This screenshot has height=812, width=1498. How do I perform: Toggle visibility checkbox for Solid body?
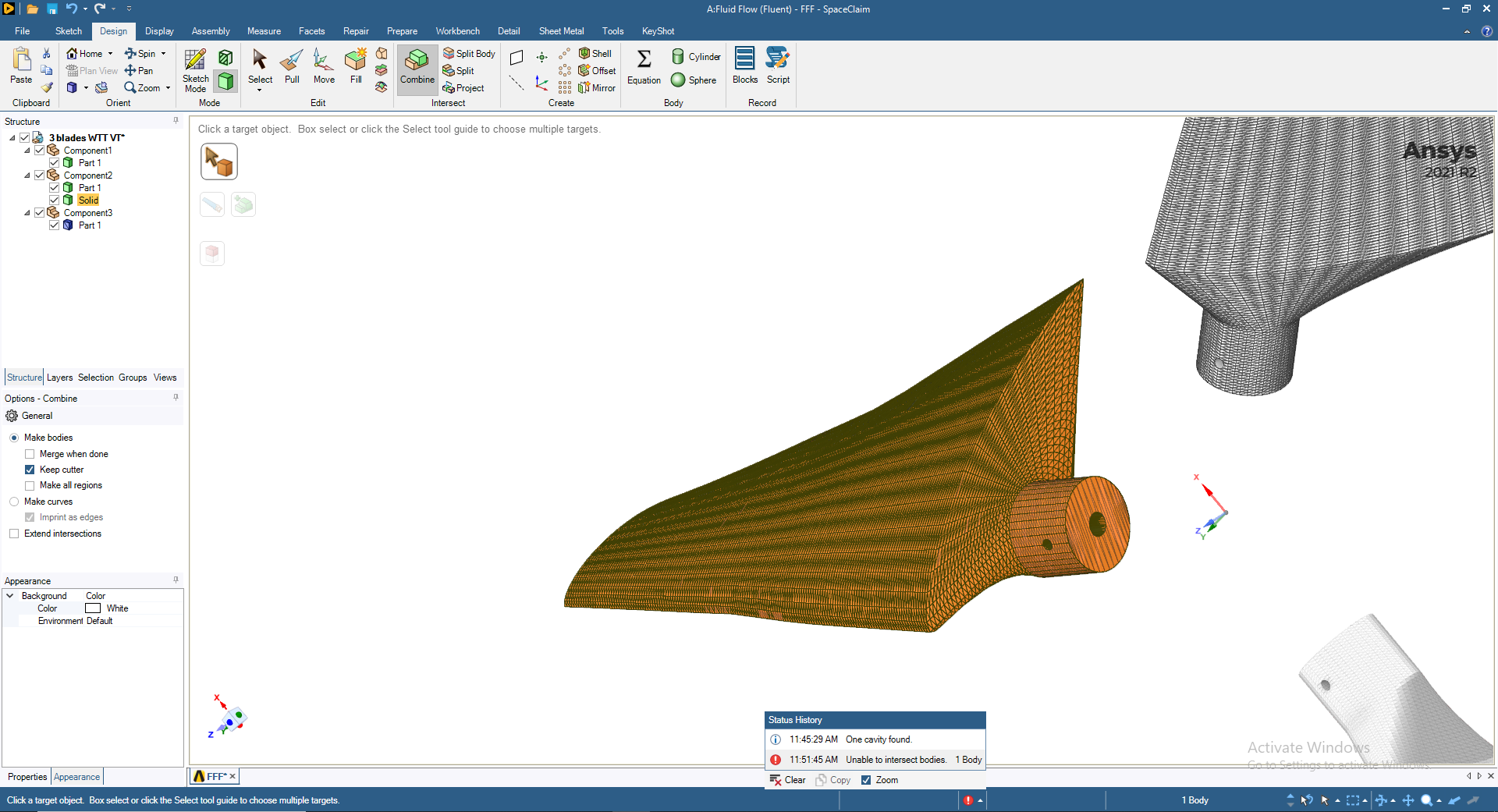point(55,200)
